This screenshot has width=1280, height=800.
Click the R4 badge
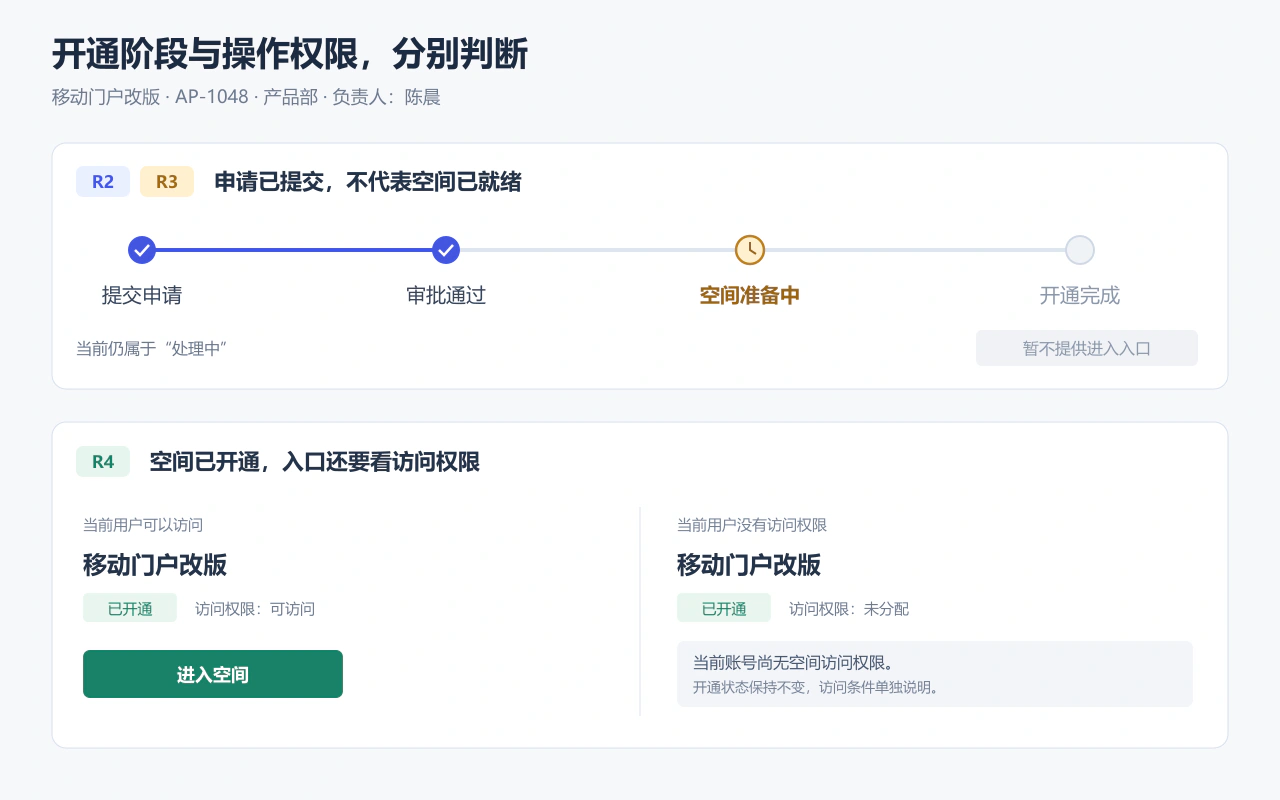coord(103,462)
